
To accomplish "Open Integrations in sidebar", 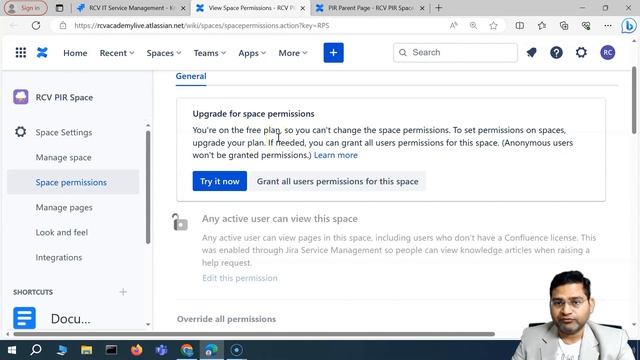I will tap(59, 257).
